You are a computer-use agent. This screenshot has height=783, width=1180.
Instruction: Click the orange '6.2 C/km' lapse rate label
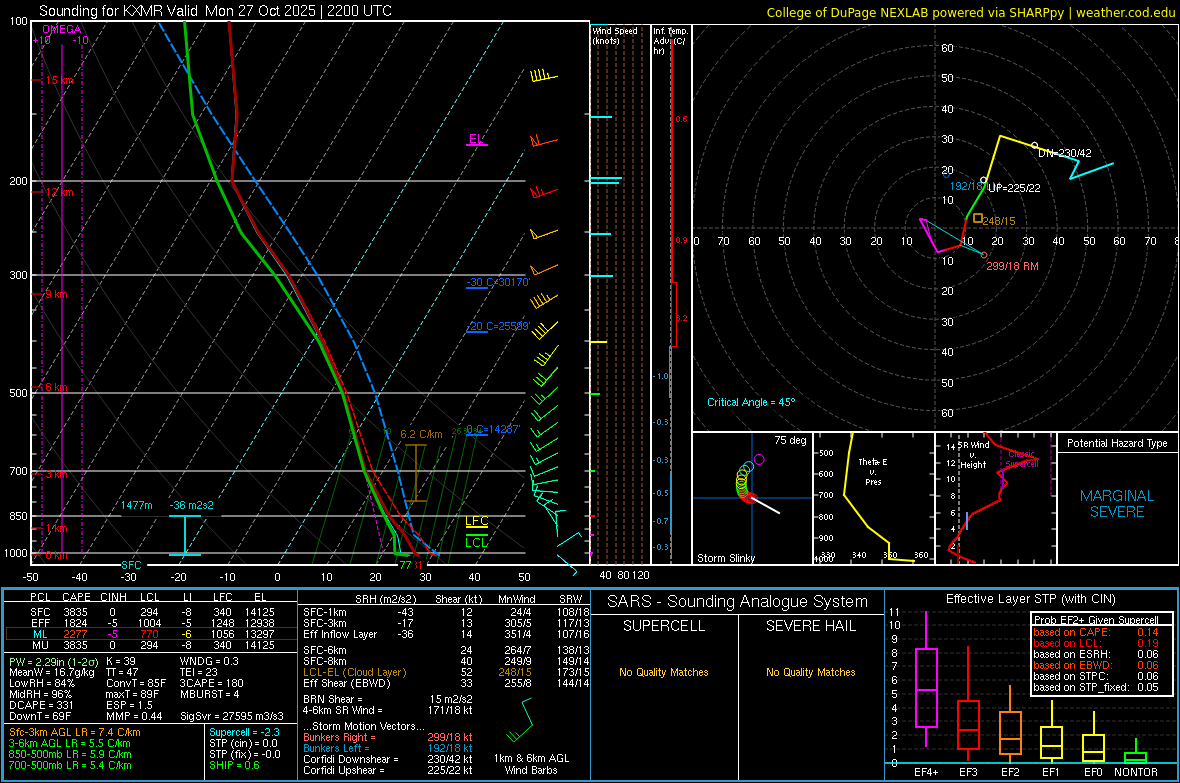421,434
